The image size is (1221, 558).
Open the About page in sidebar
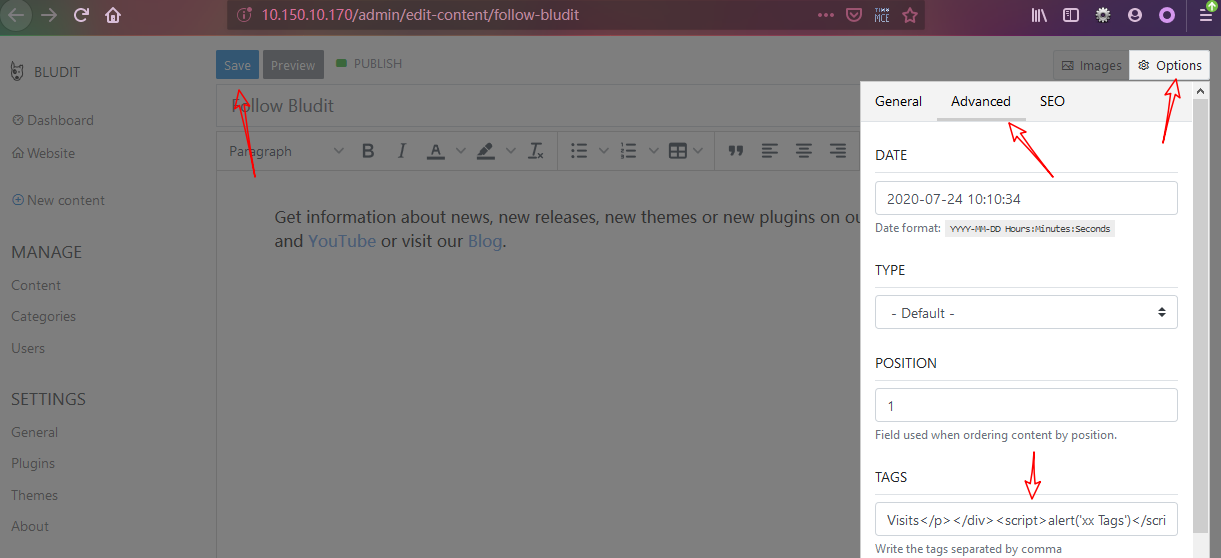(30, 526)
